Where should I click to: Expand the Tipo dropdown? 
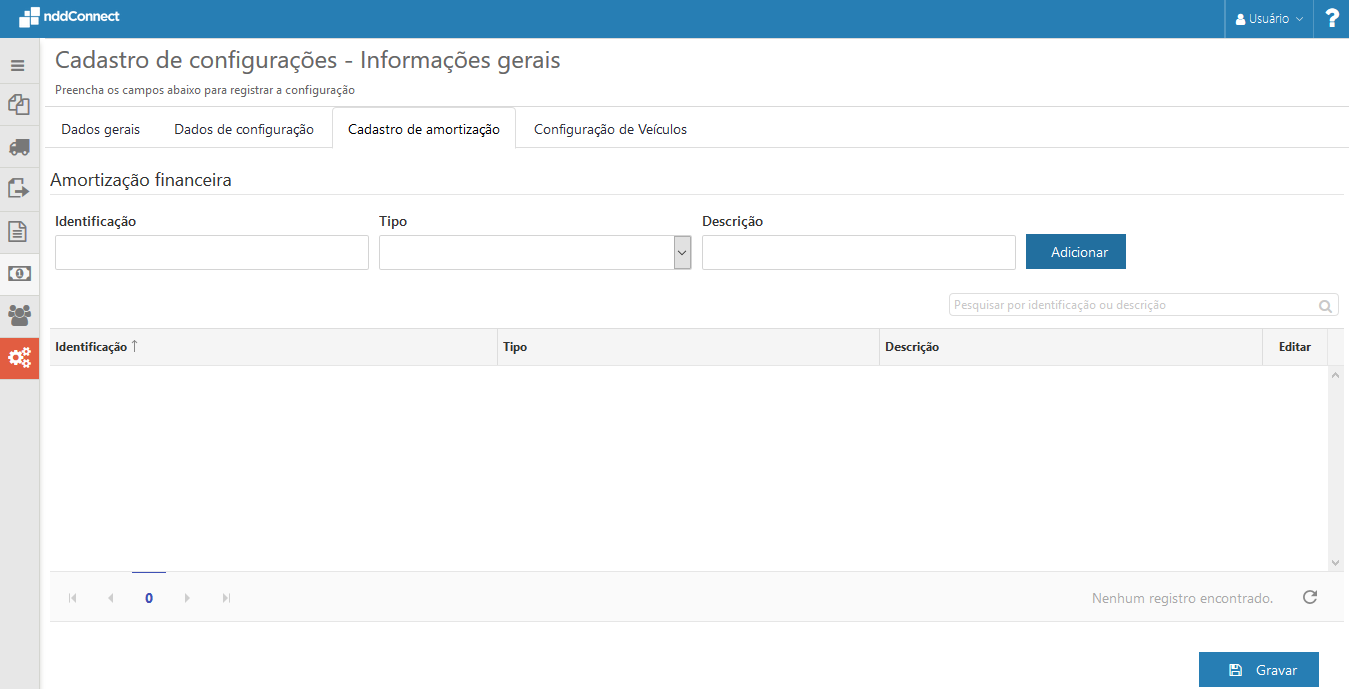point(682,253)
